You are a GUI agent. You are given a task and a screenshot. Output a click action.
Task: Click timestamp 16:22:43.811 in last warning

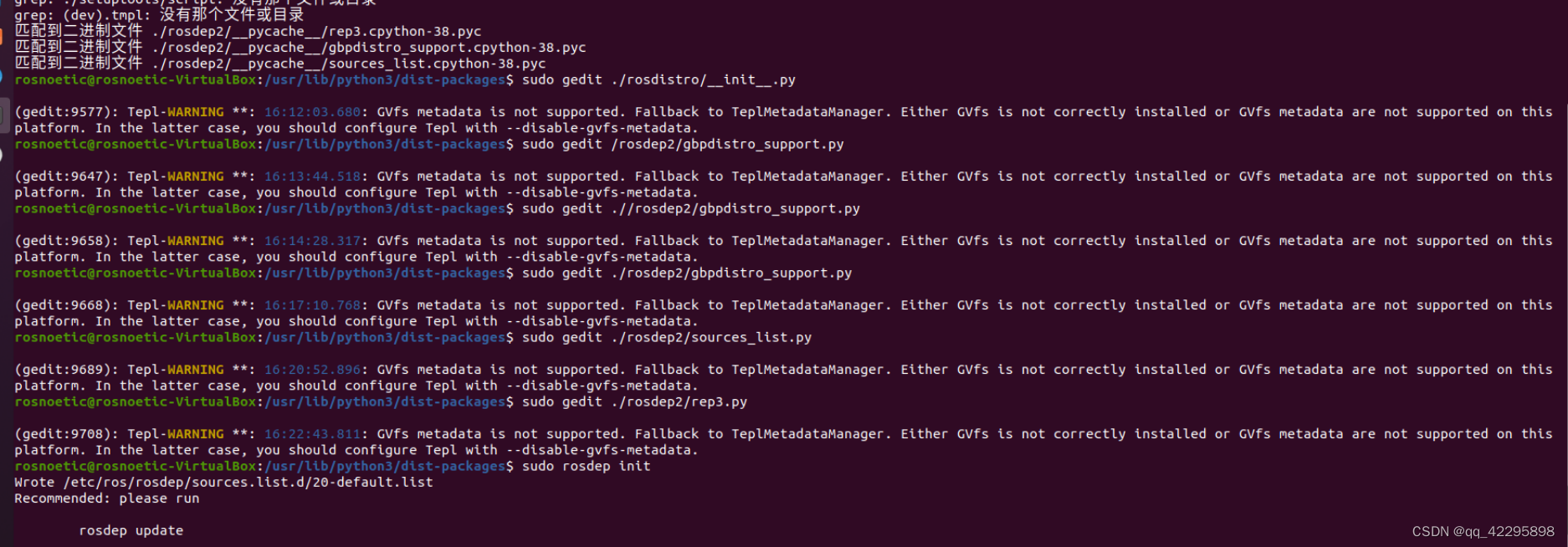click(x=312, y=433)
